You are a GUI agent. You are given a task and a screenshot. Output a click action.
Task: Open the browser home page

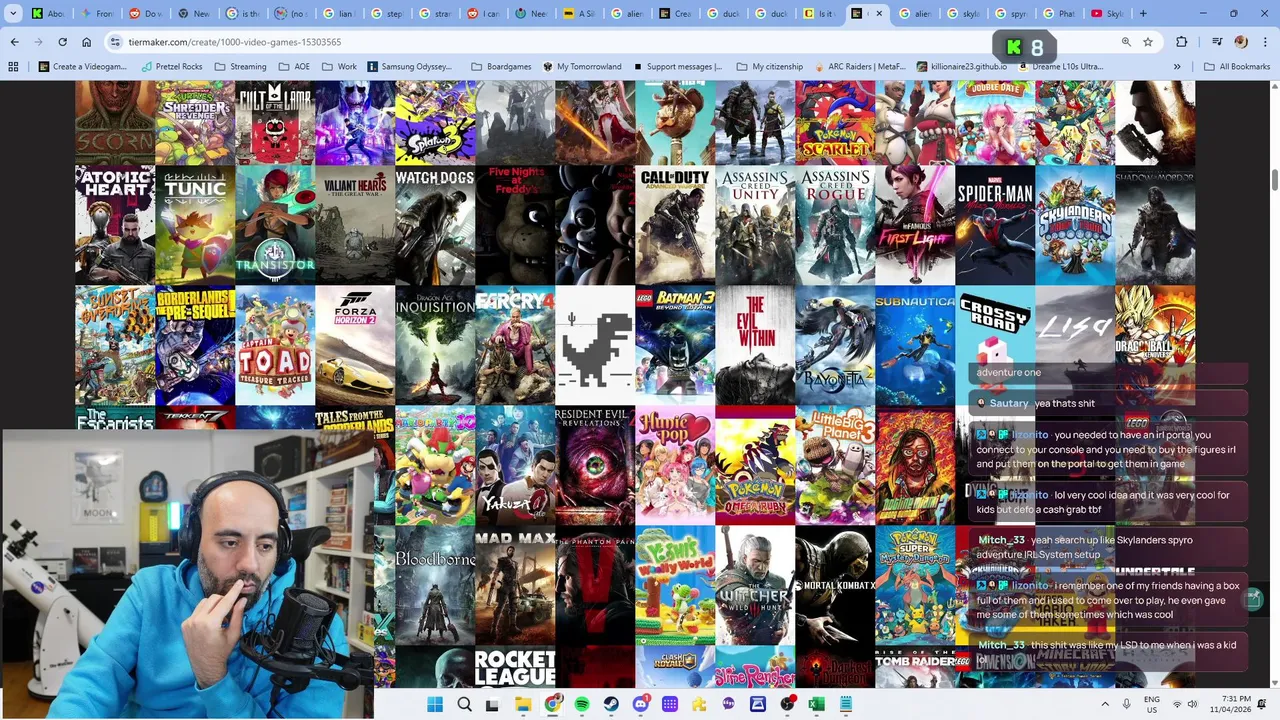pyautogui.click(x=86, y=42)
